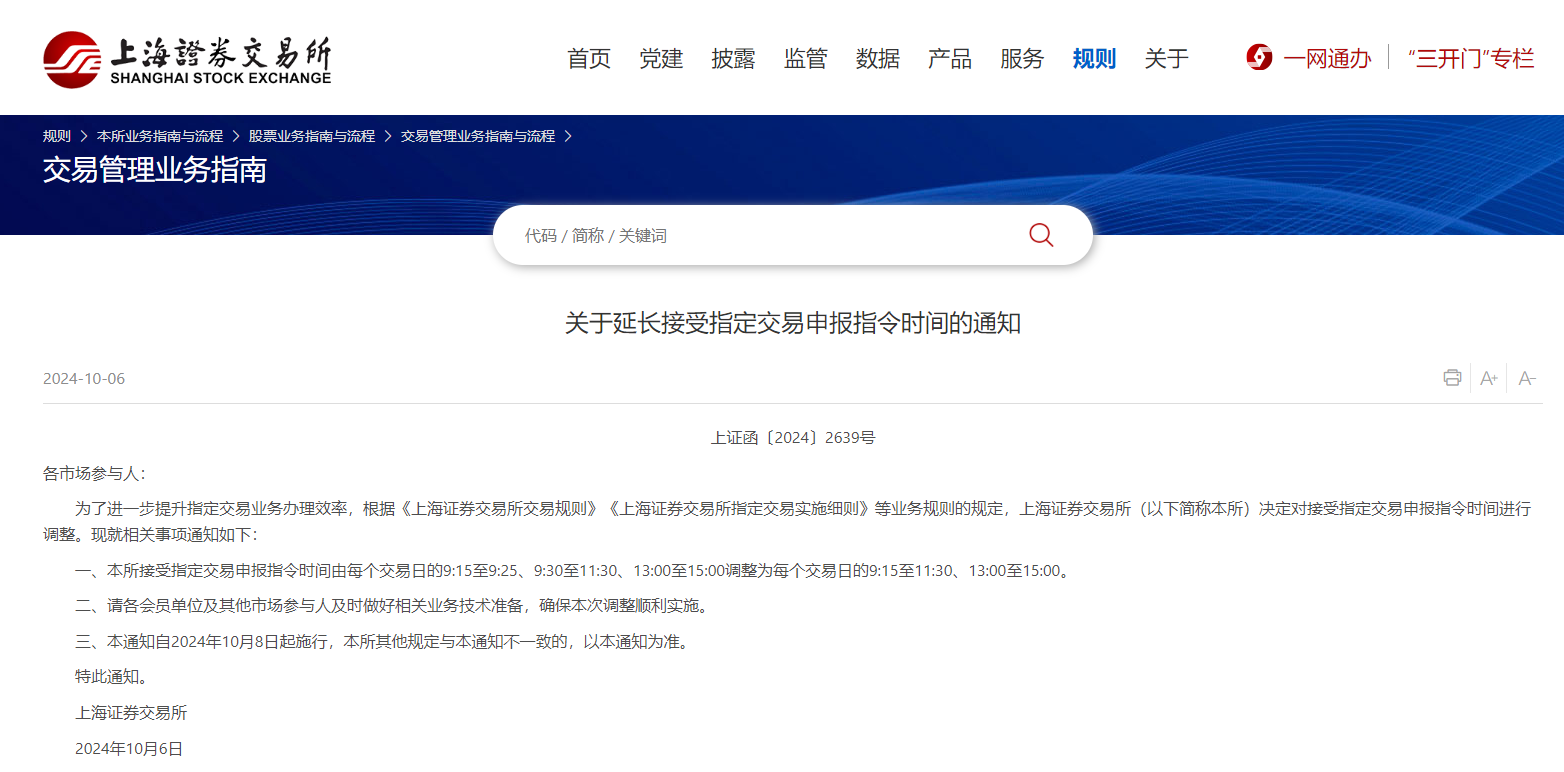Click the “三开门”专栏 link

pyautogui.click(x=1470, y=59)
